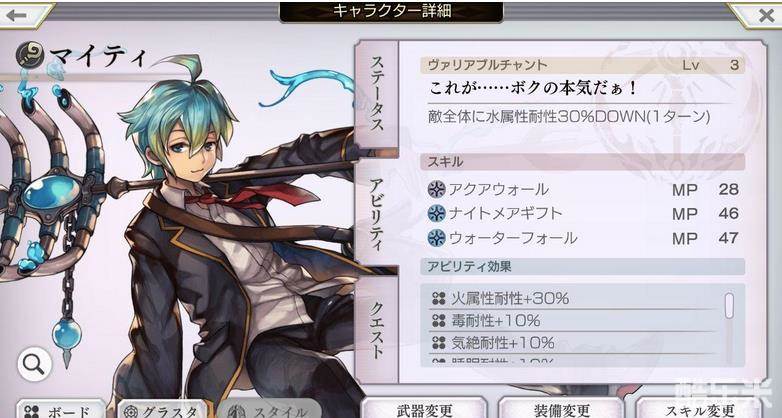Click the ability effects list scrollbar
The height and width of the screenshot is (418, 782).
[729, 305]
